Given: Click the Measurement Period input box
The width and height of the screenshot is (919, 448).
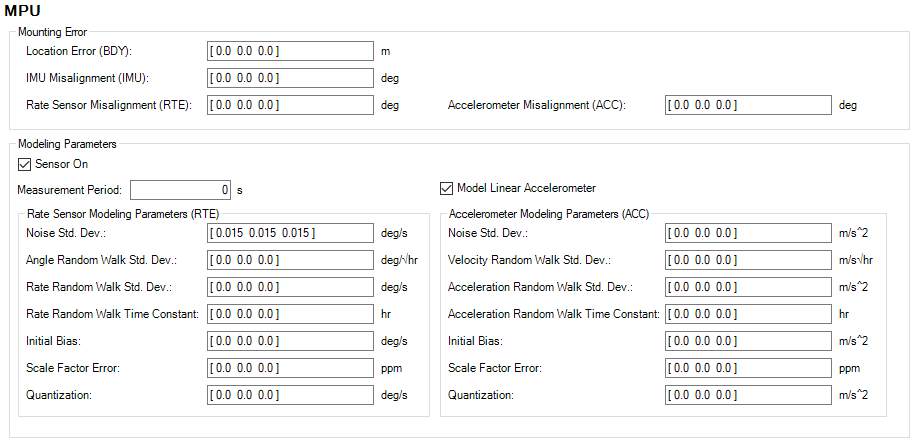Looking at the screenshot, I should click(181, 189).
